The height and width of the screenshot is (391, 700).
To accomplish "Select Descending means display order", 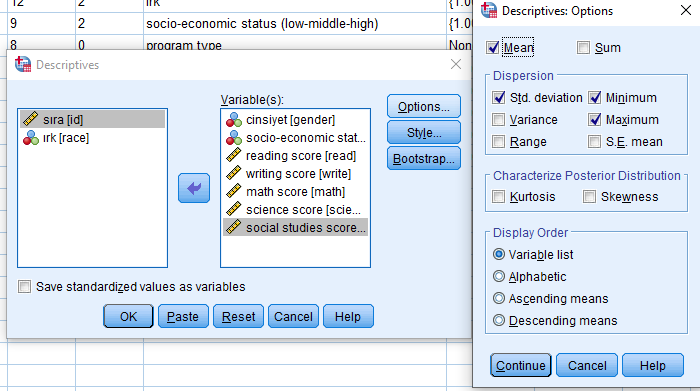I will [499, 320].
